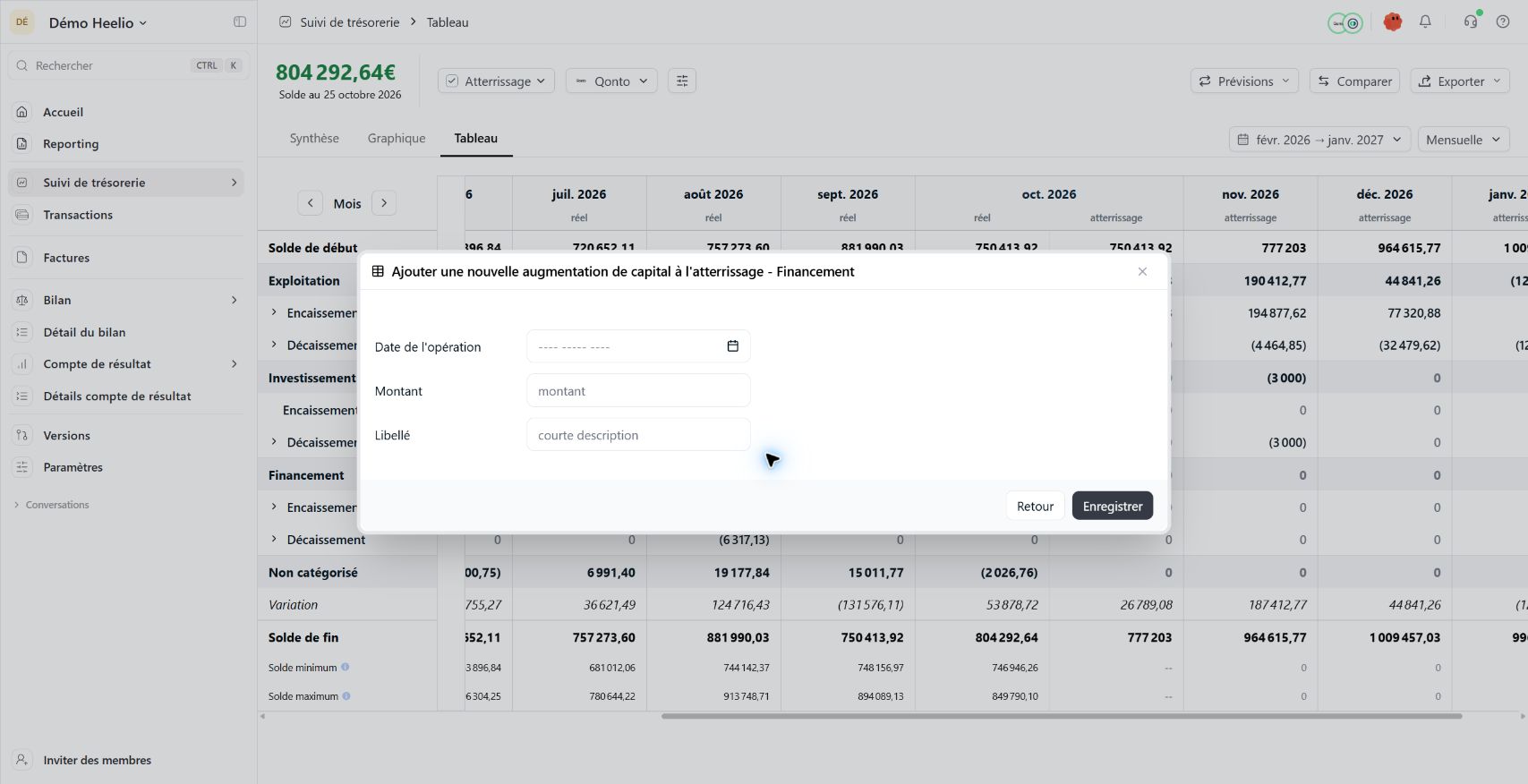Click the Reporting sidebar icon
1528x784 pixels.
point(22,143)
